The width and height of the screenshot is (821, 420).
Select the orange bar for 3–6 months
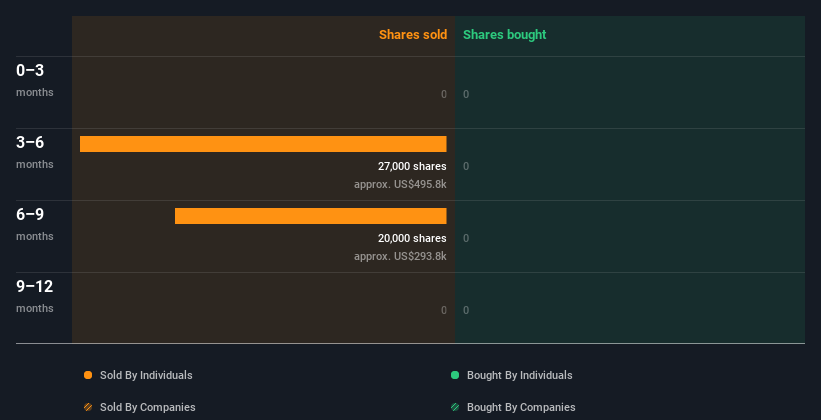pos(263,144)
